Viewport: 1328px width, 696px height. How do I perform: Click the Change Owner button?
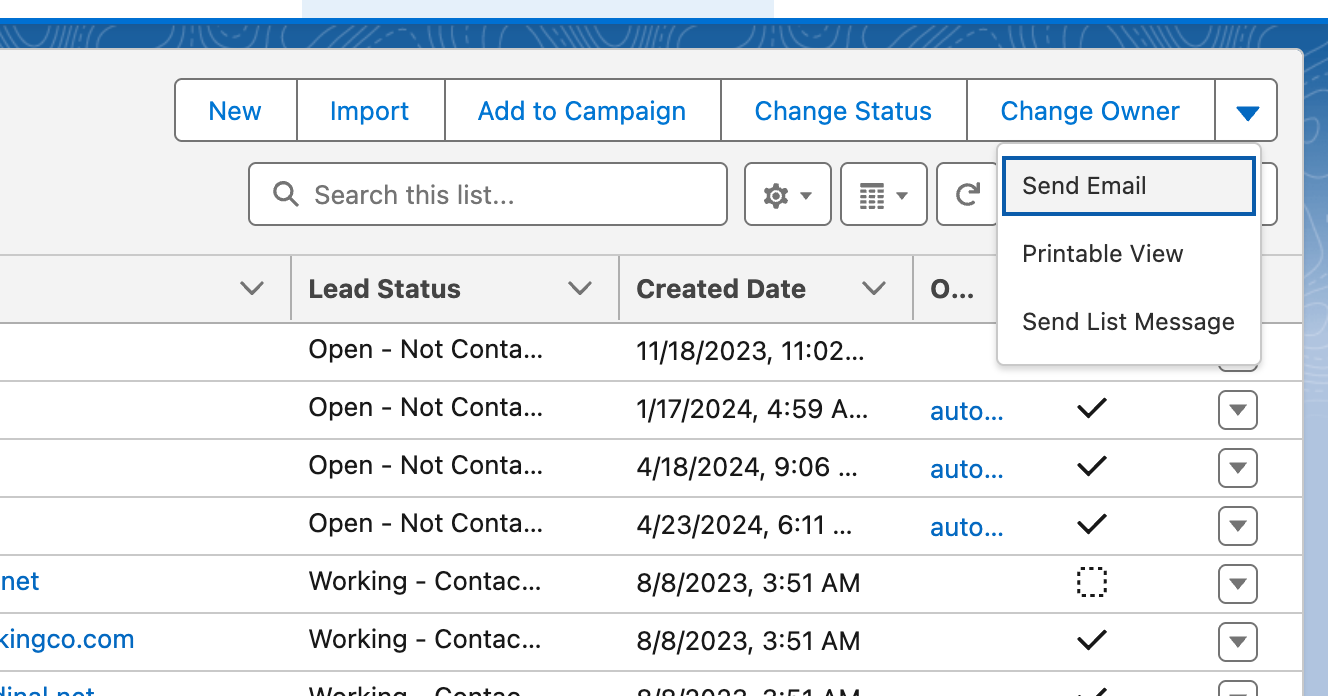click(x=1090, y=111)
